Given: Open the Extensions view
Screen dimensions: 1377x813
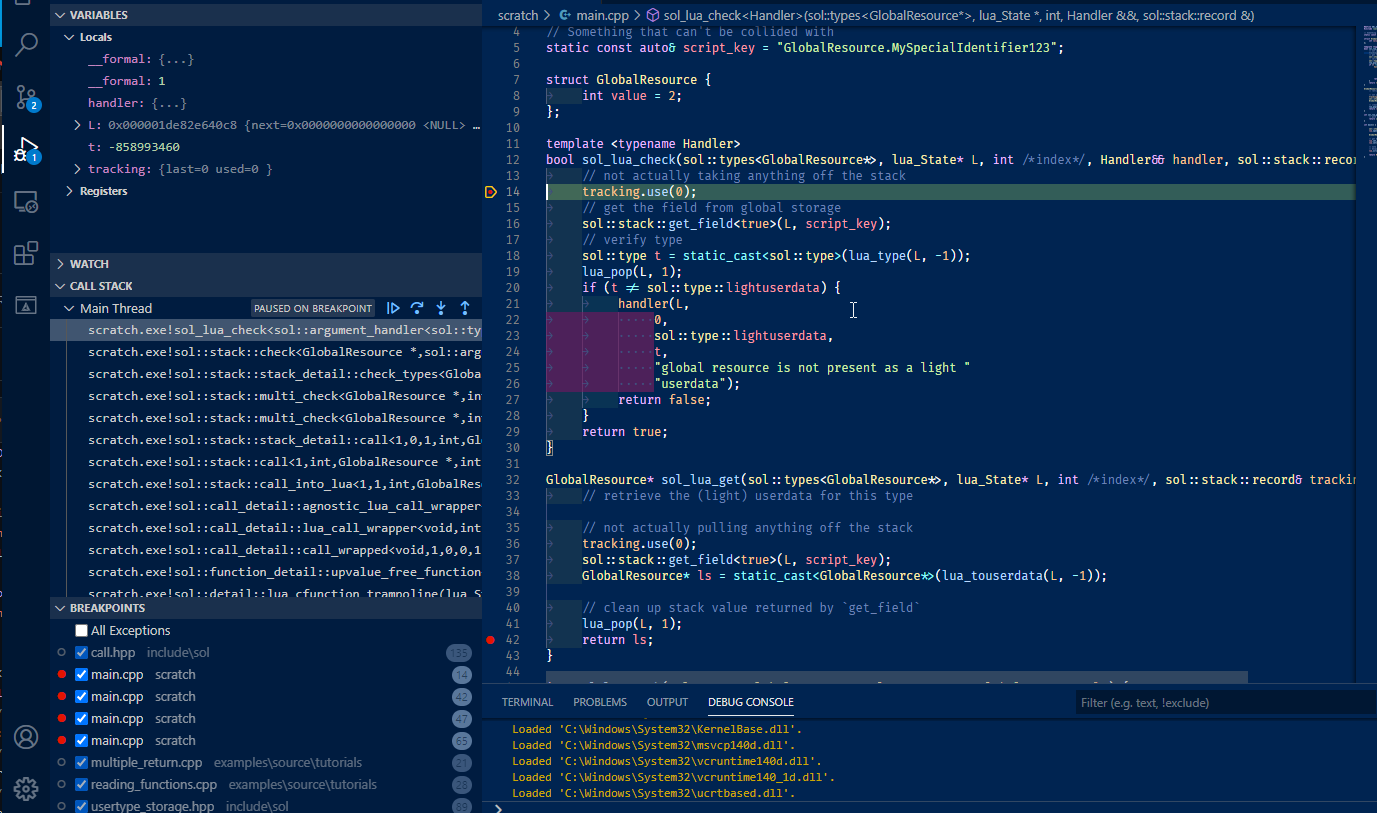Looking at the screenshot, I should coord(25,253).
